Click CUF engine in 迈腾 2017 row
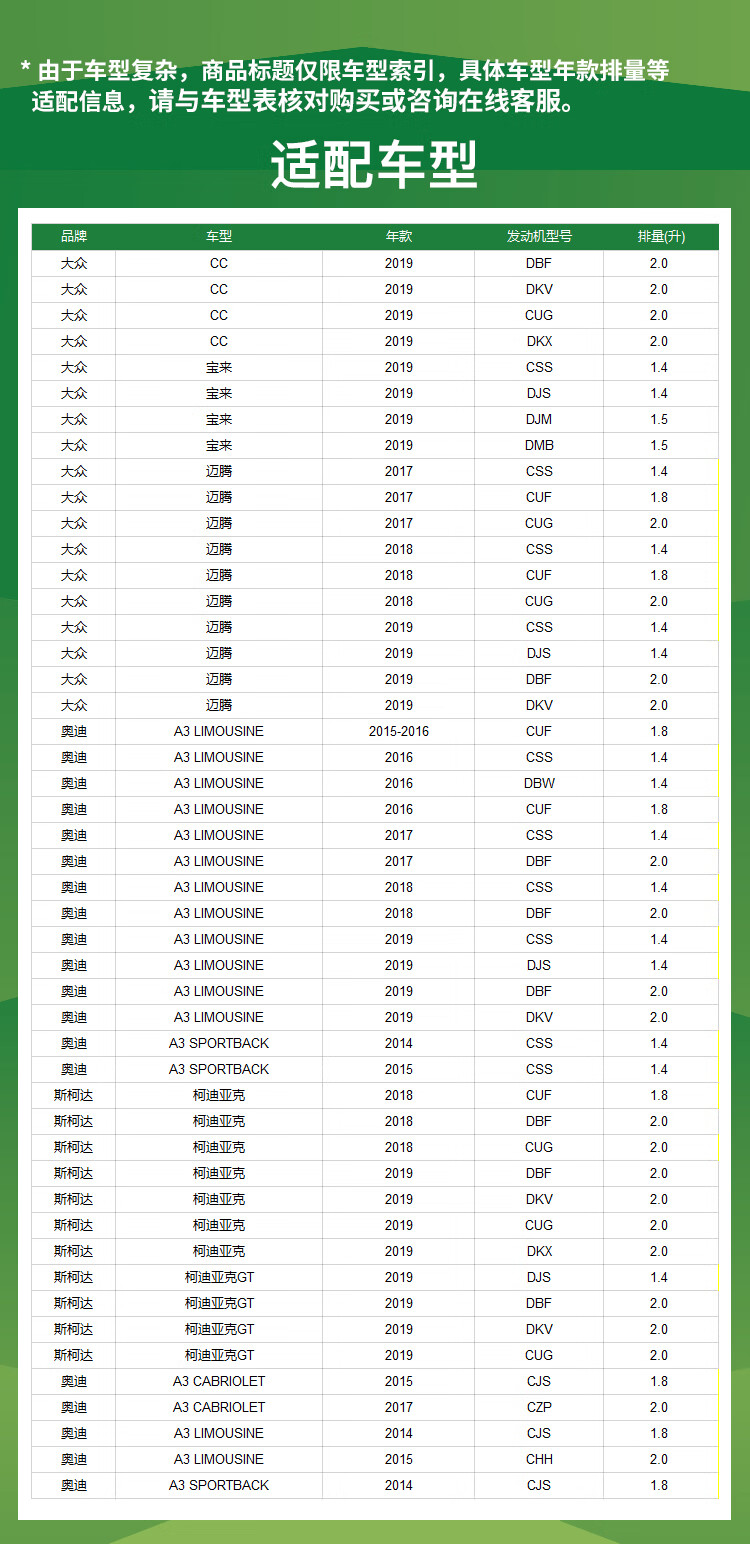The width and height of the screenshot is (750, 1544). coord(539,497)
